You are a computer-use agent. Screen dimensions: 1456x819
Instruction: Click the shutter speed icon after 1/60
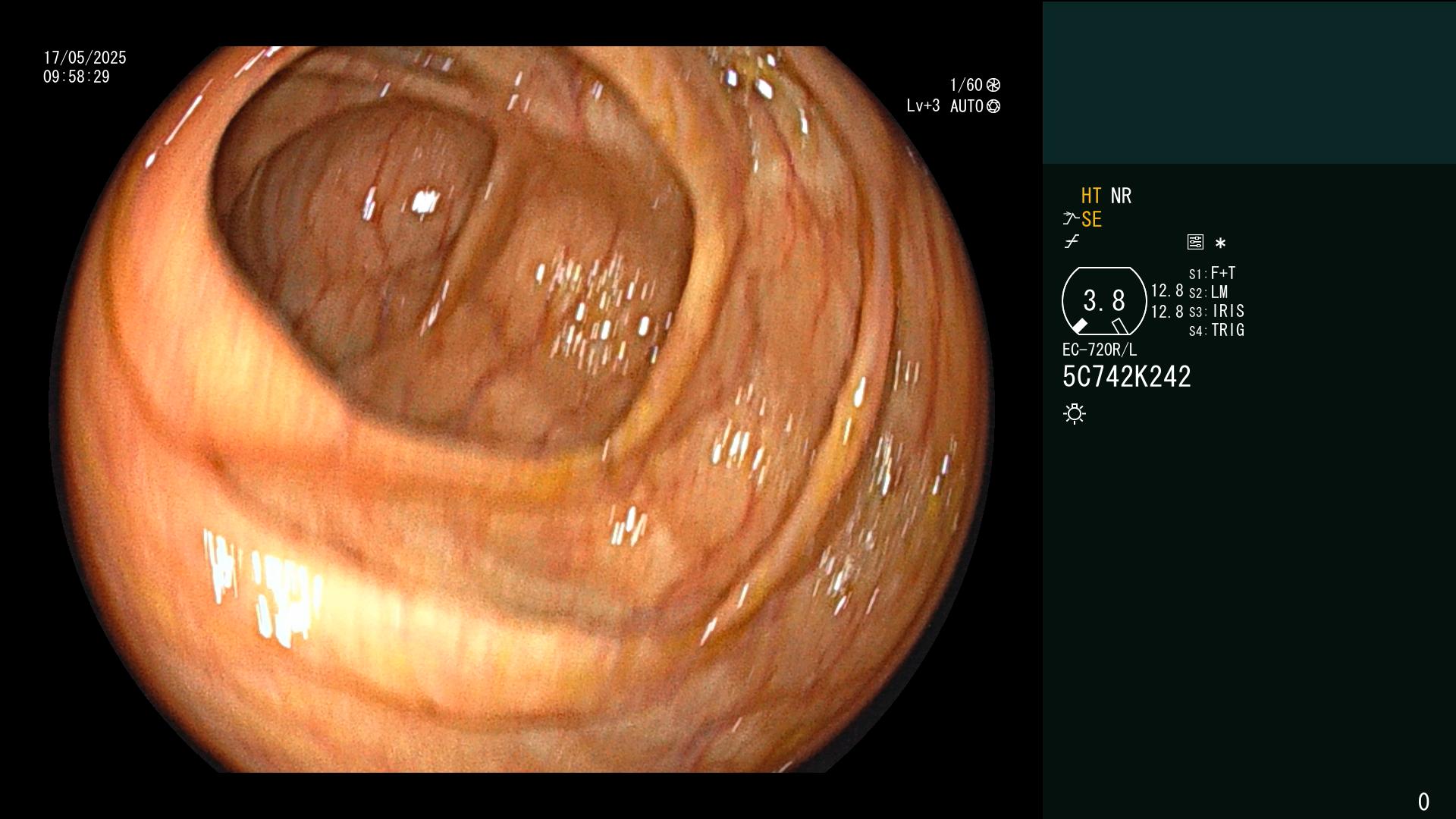tap(993, 85)
